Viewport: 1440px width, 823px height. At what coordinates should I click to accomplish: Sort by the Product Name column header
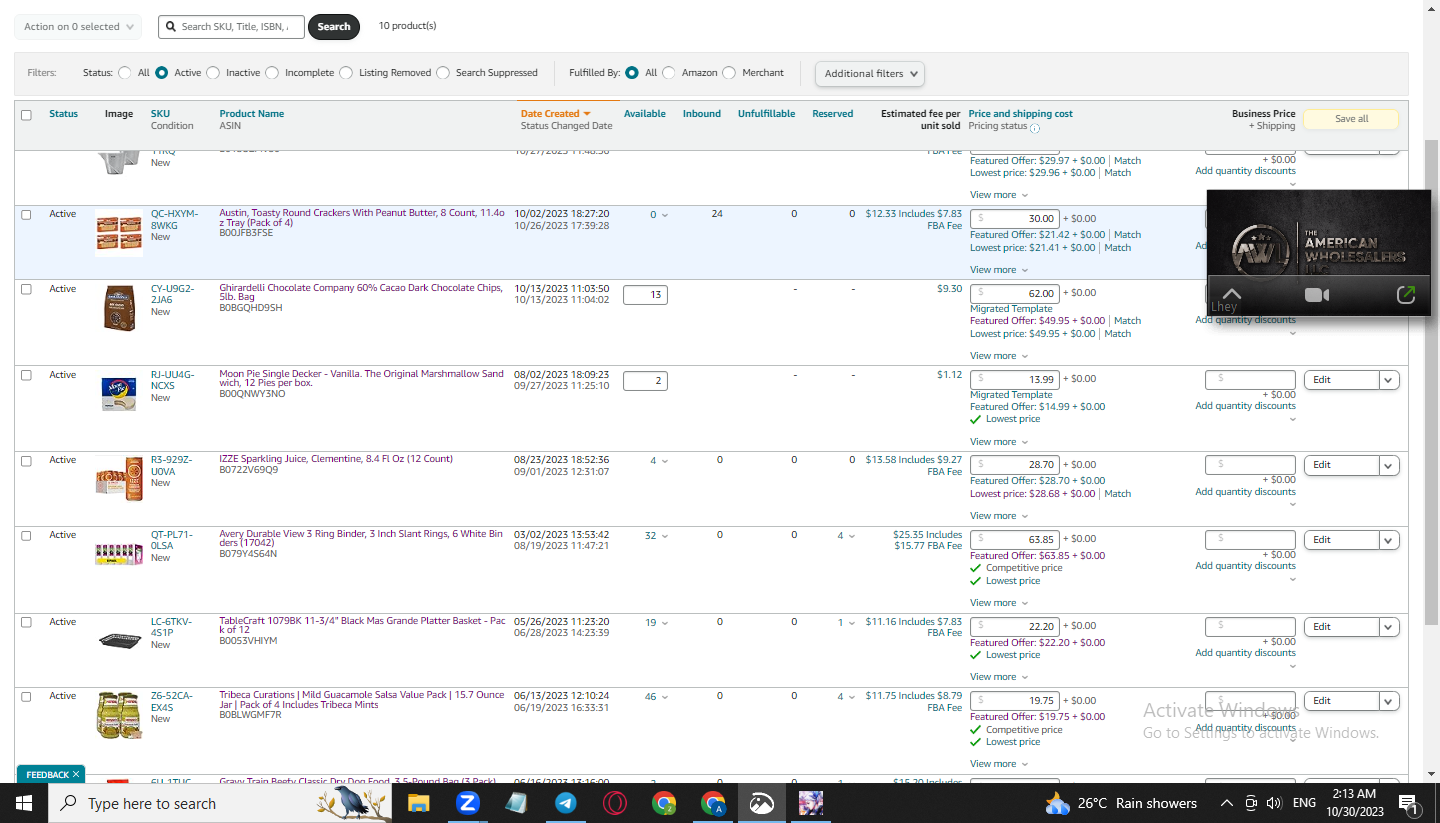(x=252, y=114)
